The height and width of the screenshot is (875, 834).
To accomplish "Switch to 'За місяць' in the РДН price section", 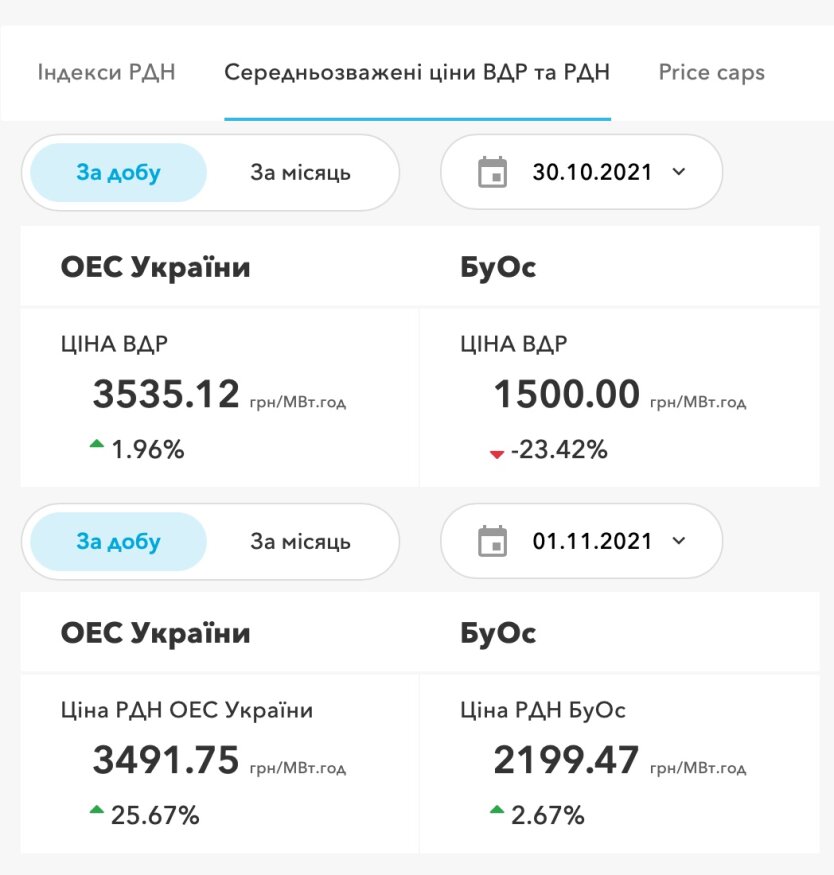I will coord(300,542).
